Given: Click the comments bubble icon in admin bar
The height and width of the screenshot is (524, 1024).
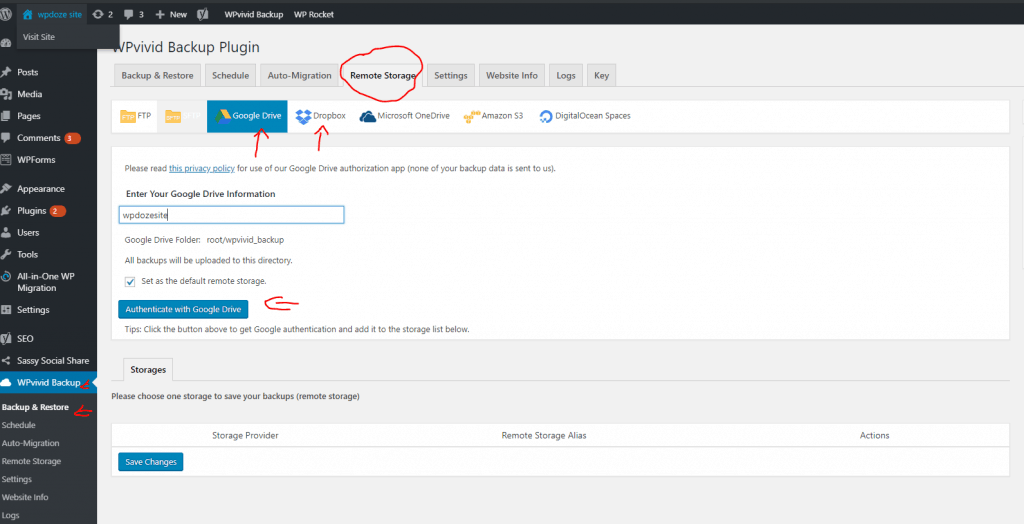Looking at the screenshot, I should pyautogui.click(x=129, y=15).
